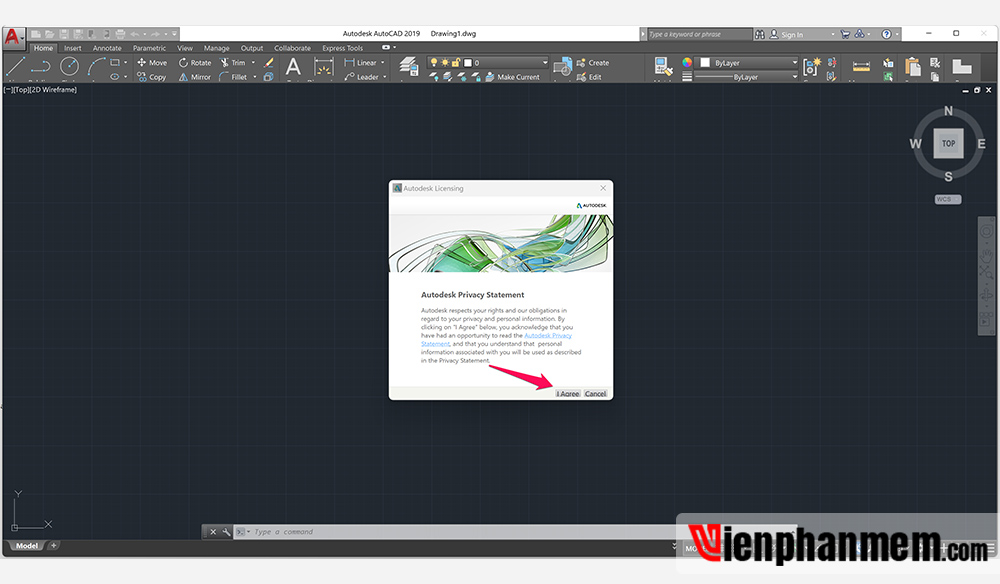Close the Autodesk Licensing dialog

click(x=603, y=188)
